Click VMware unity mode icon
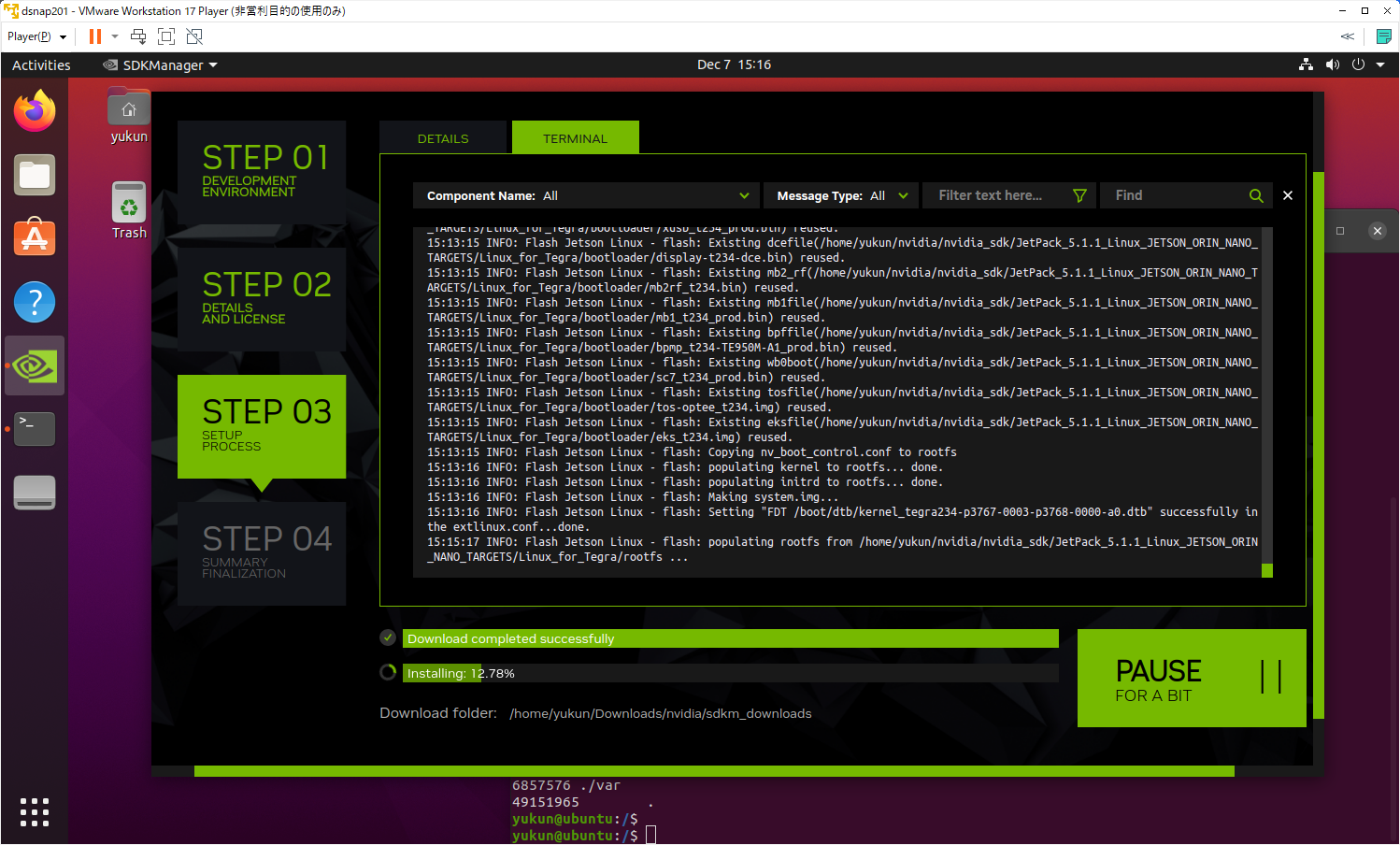 [194, 36]
